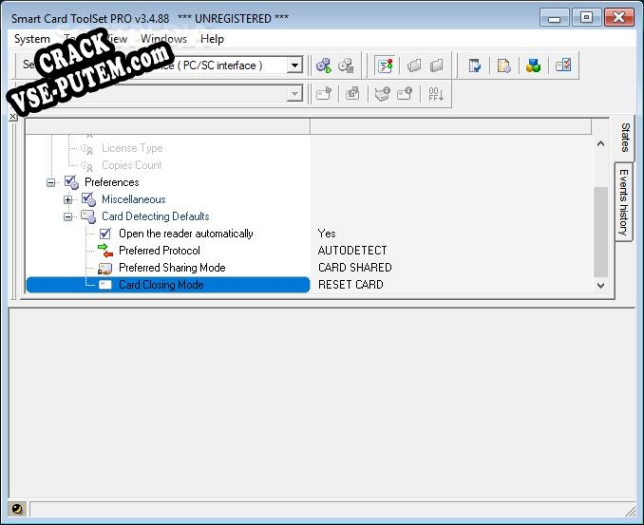644x525 pixels.
Task: Close the Smart Card ToolSet window
Action: 619,18
